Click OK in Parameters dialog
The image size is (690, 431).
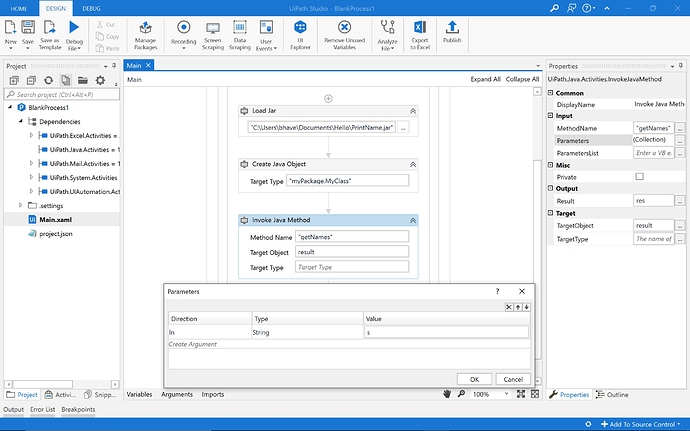[x=474, y=379]
